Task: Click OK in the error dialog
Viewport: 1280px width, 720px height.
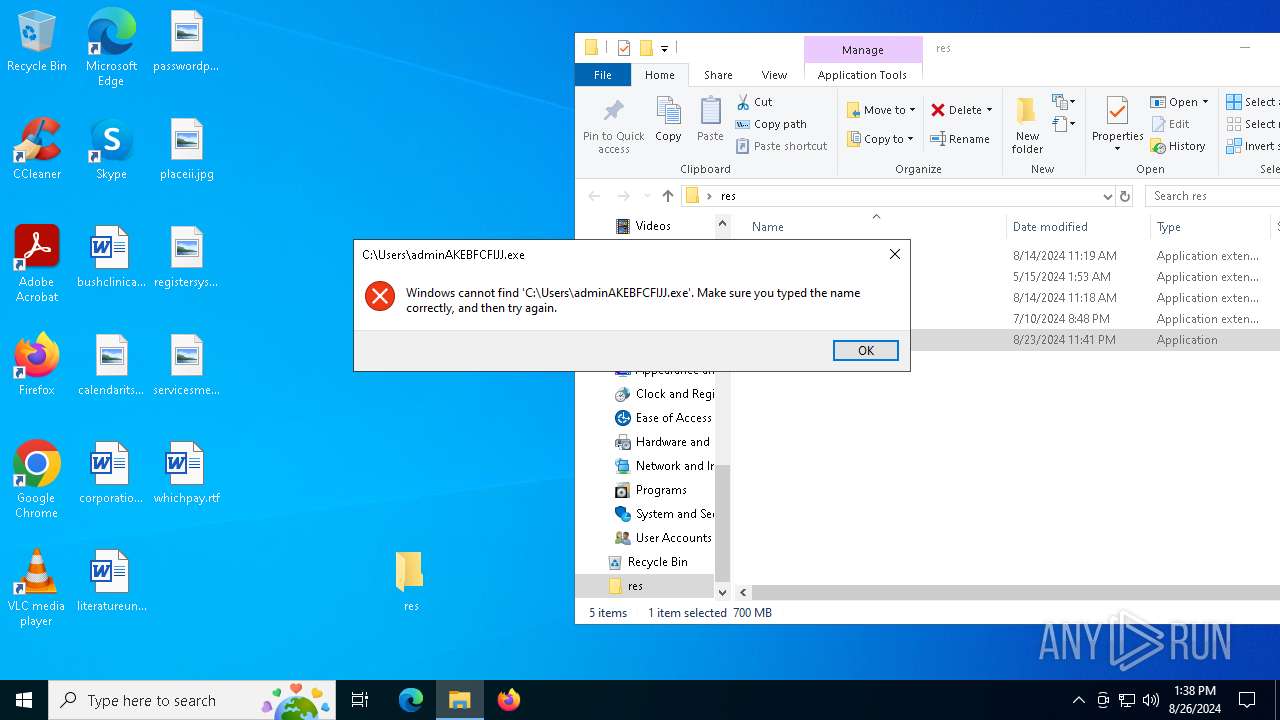Action: 865,350
